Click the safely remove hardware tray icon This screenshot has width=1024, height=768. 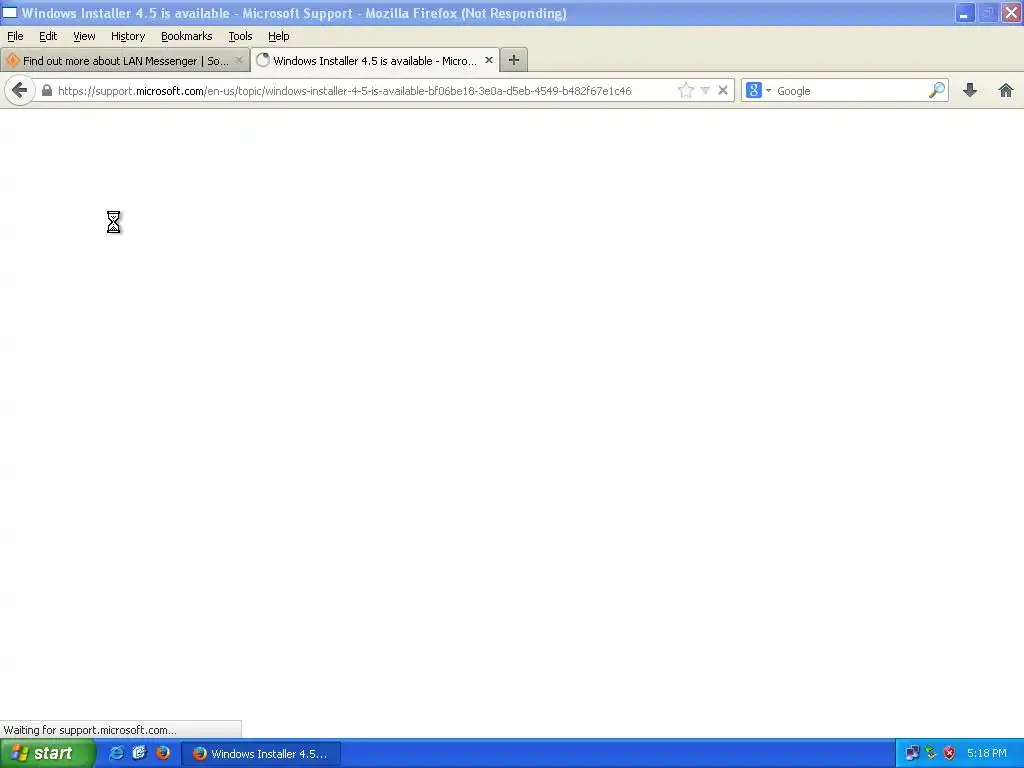coord(931,754)
